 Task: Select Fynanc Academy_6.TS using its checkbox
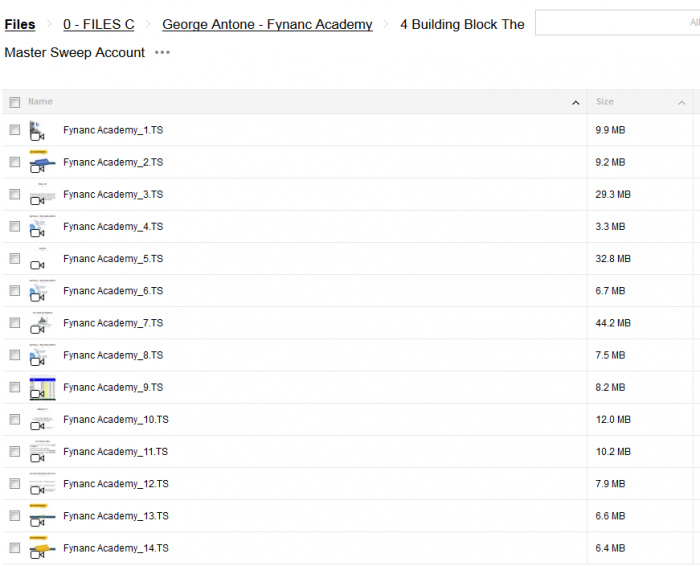(15, 291)
